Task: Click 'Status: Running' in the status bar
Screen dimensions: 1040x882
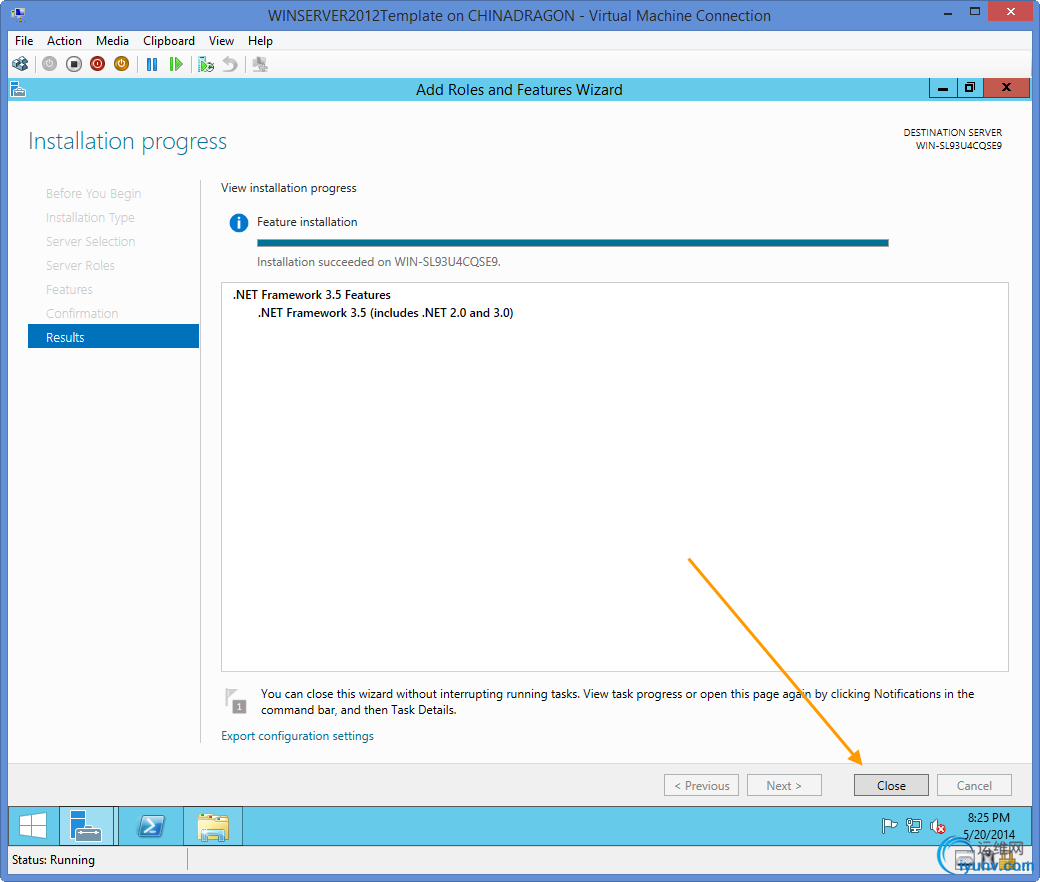Action: 53,860
